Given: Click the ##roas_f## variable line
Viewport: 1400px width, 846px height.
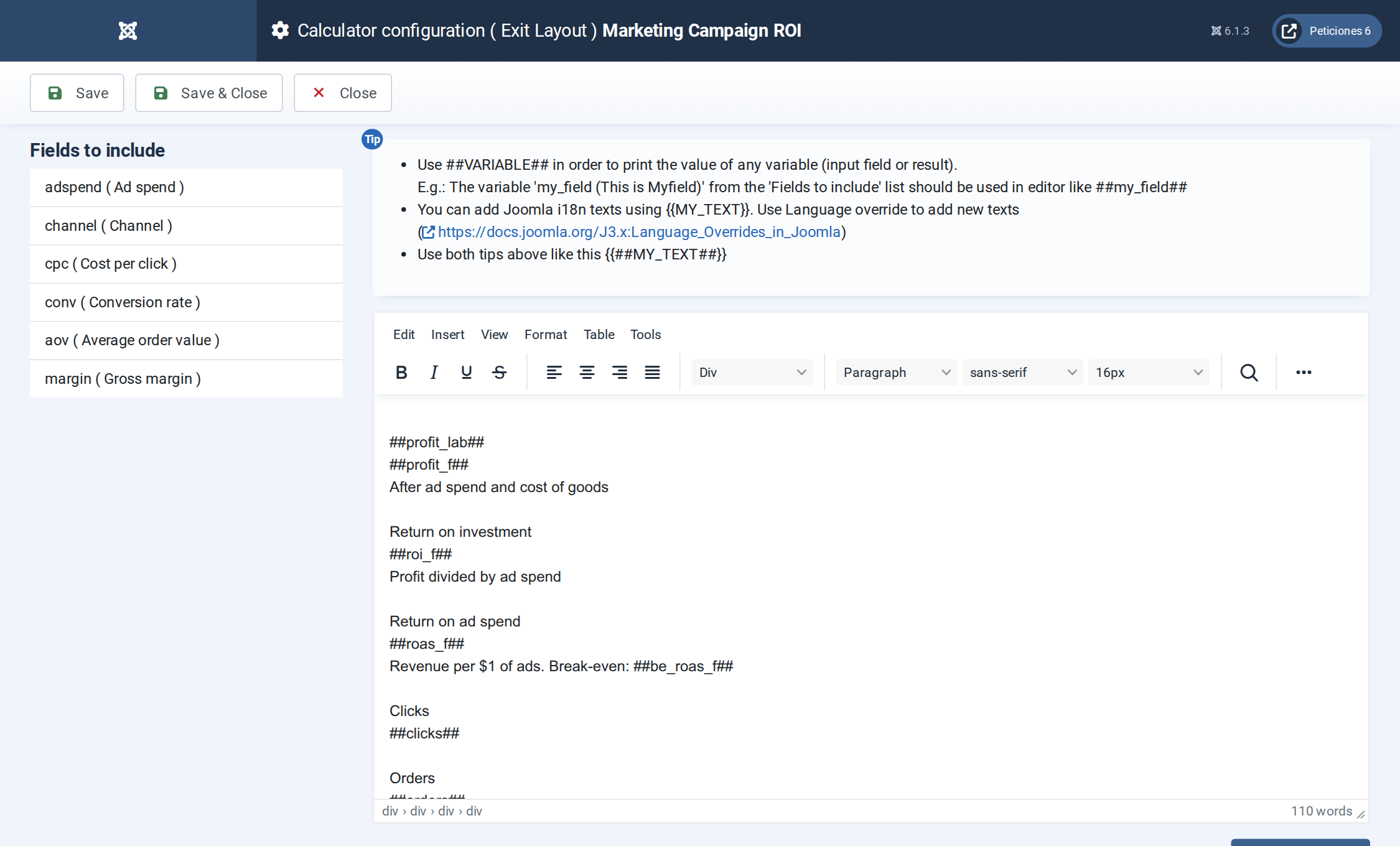Looking at the screenshot, I should (427, 644).
